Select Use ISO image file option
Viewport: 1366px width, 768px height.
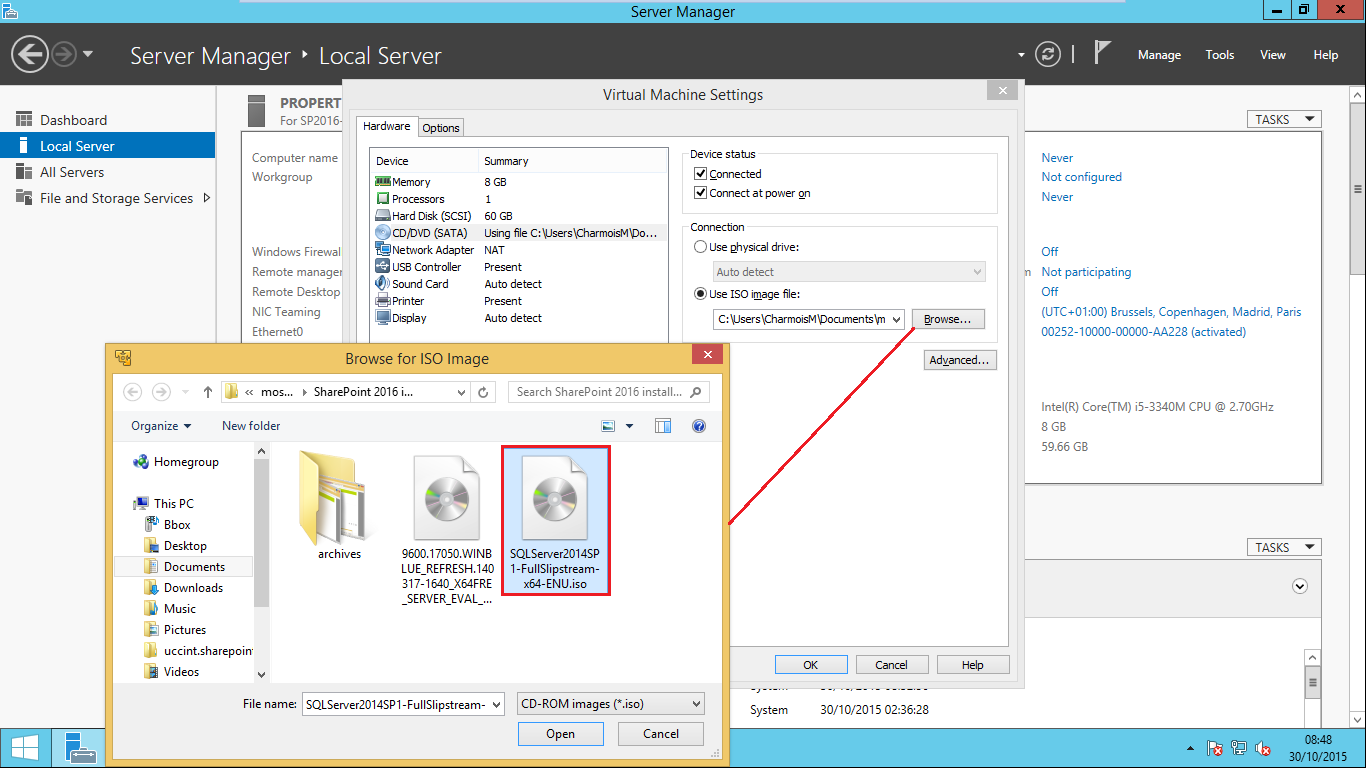click(701, 294)
